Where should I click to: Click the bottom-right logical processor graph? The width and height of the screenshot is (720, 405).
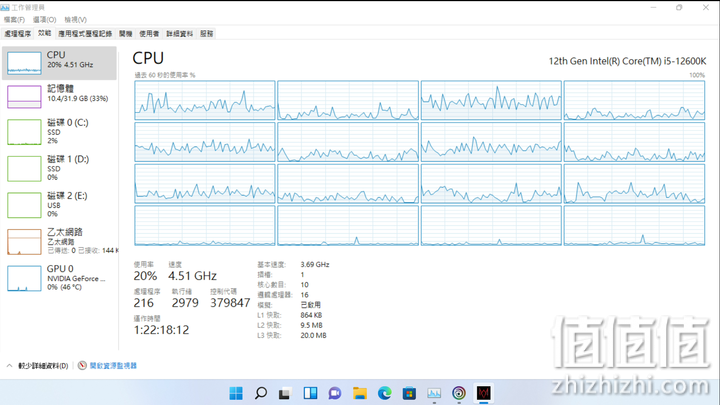tap(634, 225)
